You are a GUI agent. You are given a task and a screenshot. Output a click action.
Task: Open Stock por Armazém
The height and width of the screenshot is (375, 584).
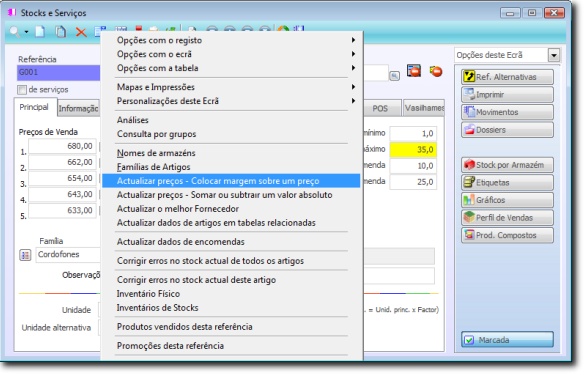[x=507, y=165]
